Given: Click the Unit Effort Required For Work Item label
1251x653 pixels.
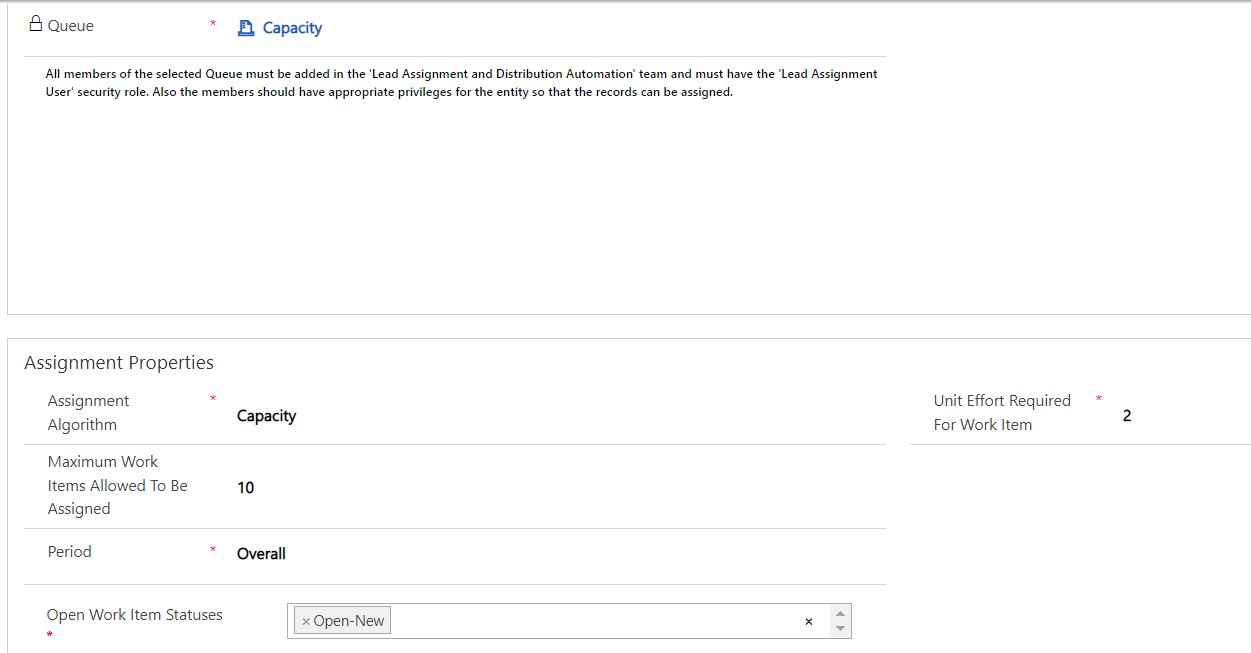Looking at the screenshot, I should [x=1001, y=412].
